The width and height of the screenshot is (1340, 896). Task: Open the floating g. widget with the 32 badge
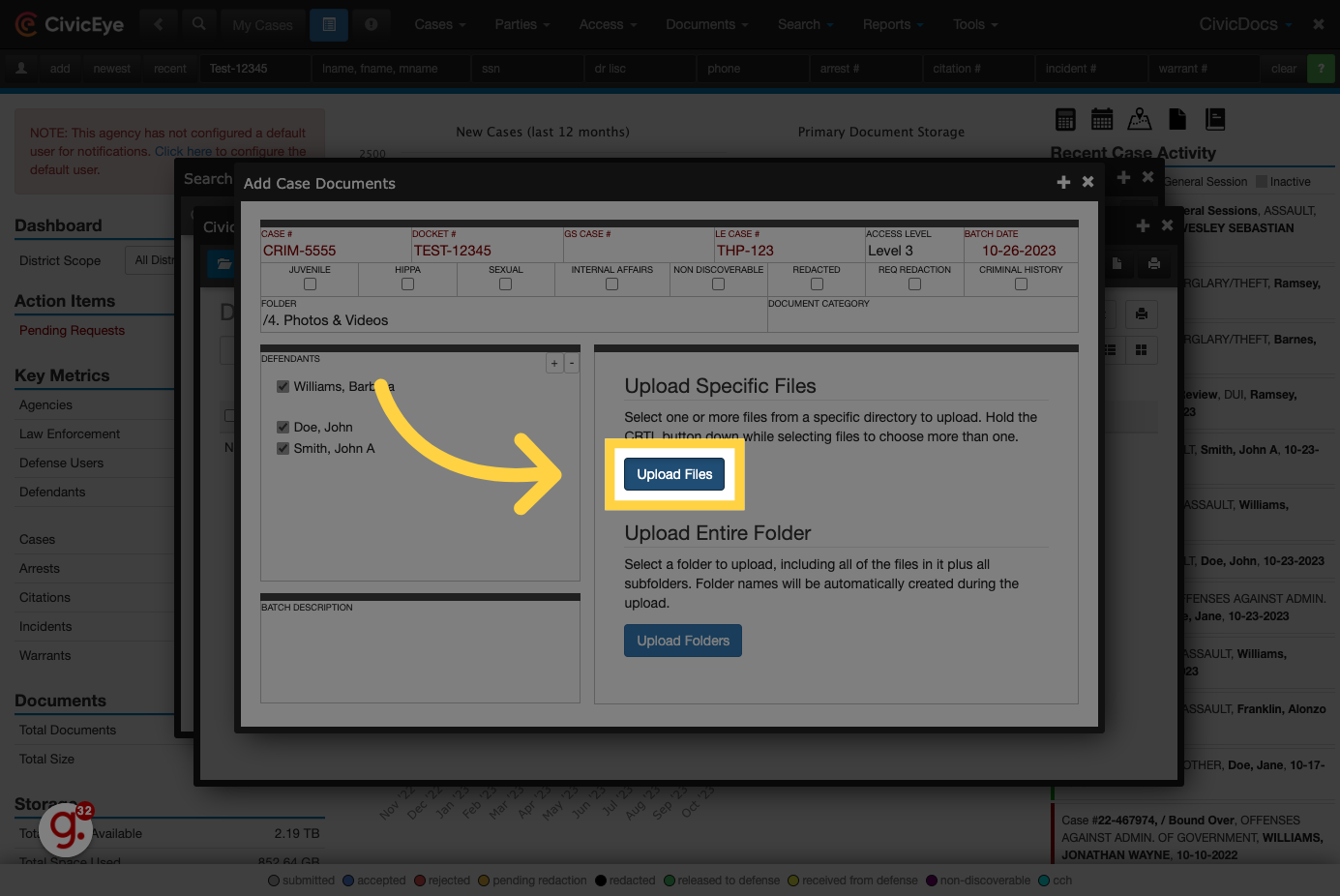(66, 829)
